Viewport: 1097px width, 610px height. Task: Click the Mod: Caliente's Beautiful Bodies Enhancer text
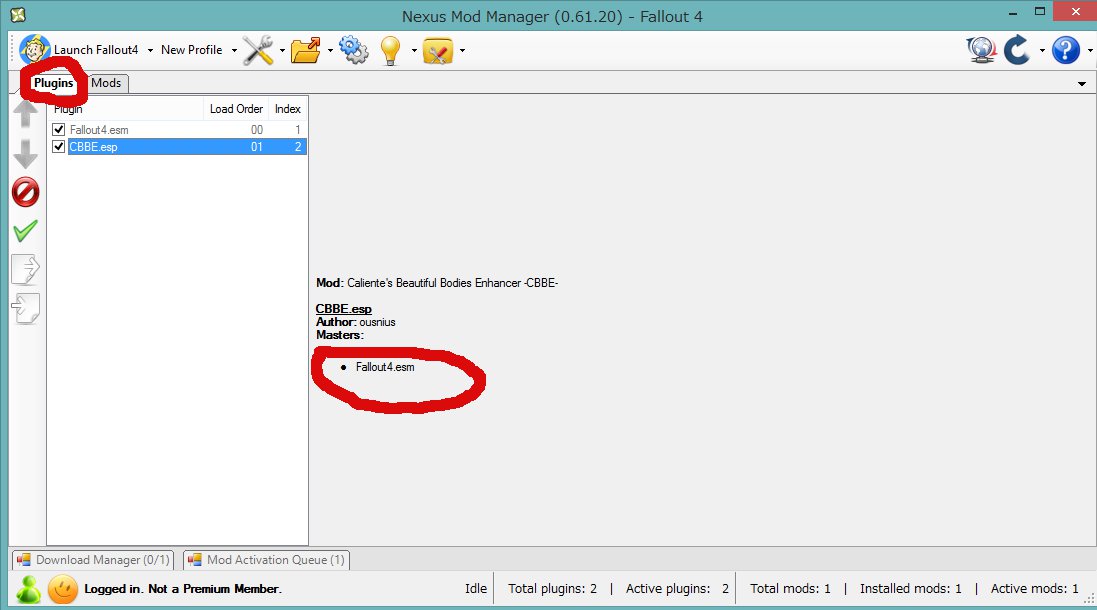(x=437, y=283)
